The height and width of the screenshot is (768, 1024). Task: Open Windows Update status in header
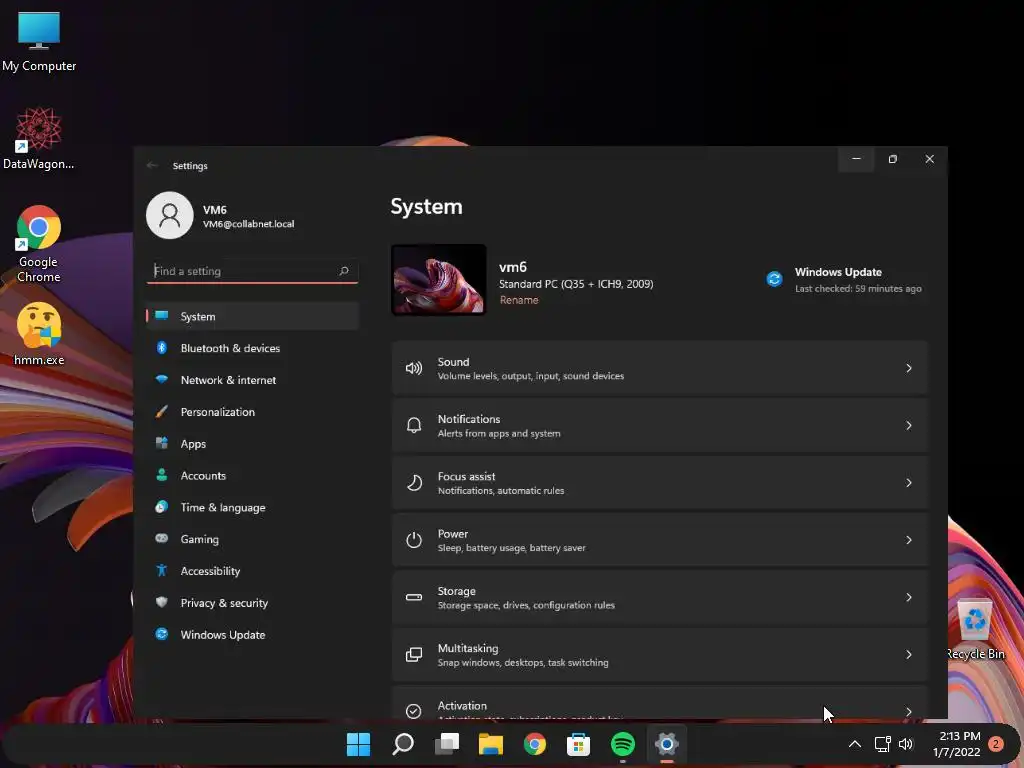click(844, 280)
